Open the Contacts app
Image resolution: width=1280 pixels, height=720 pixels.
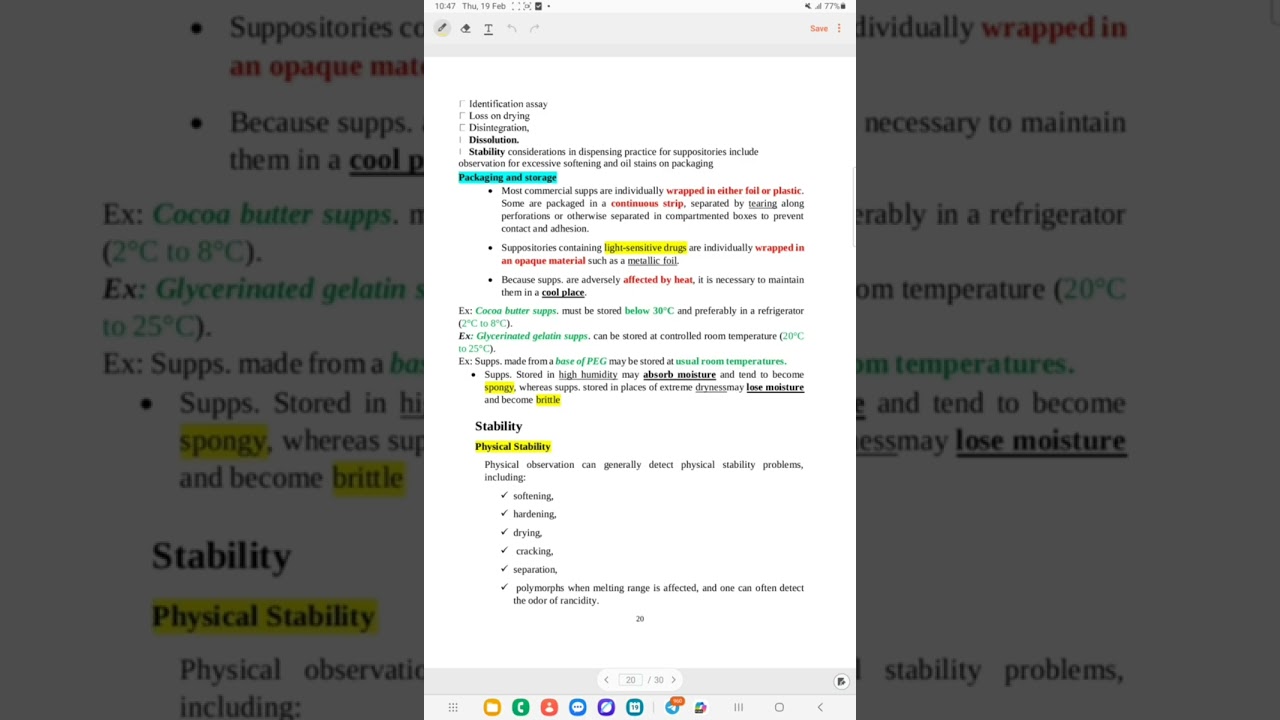pos(549,707)
